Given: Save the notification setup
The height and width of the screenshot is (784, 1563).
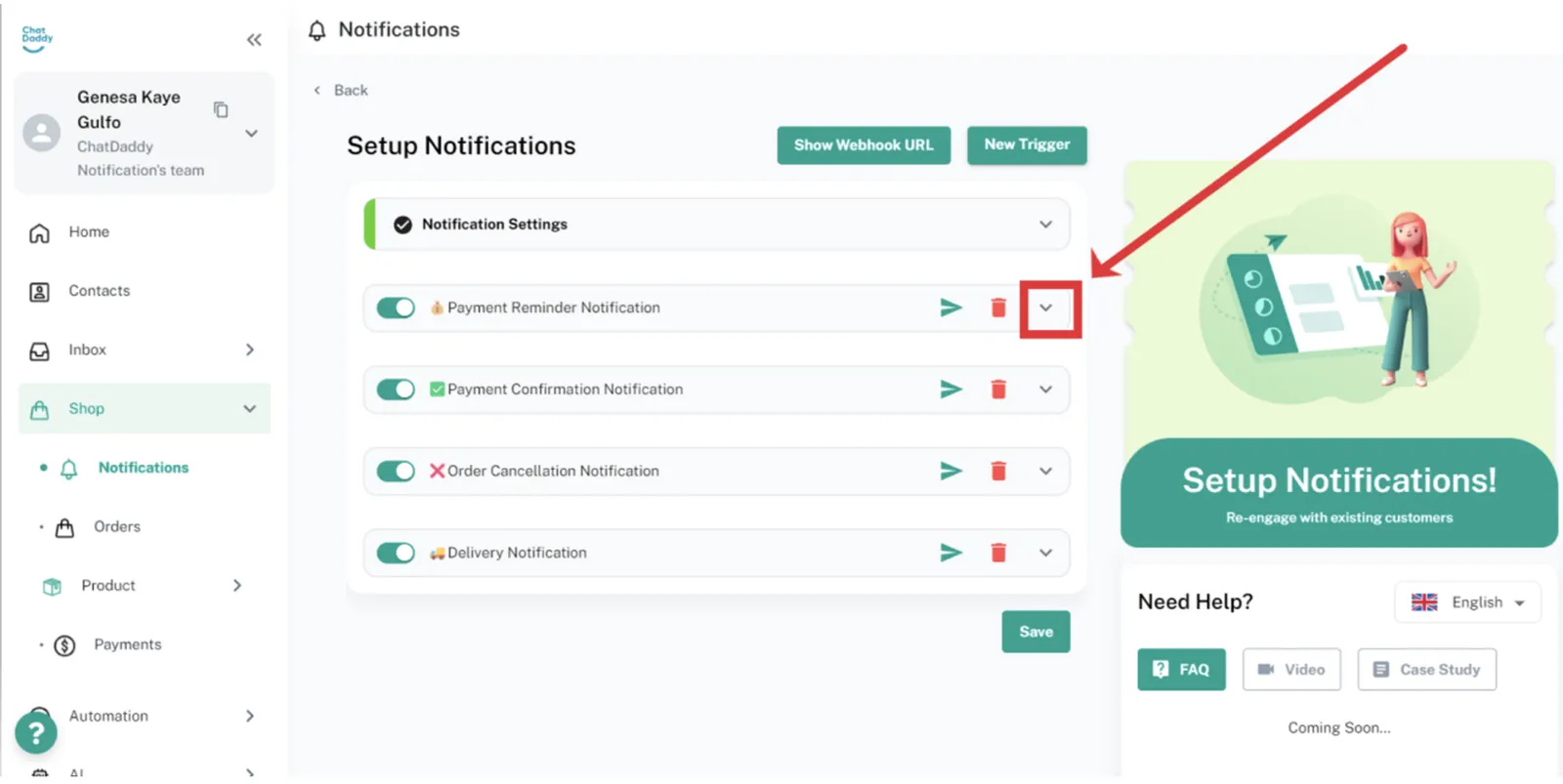Looking at the screenshot, I should coord(1035,632).
